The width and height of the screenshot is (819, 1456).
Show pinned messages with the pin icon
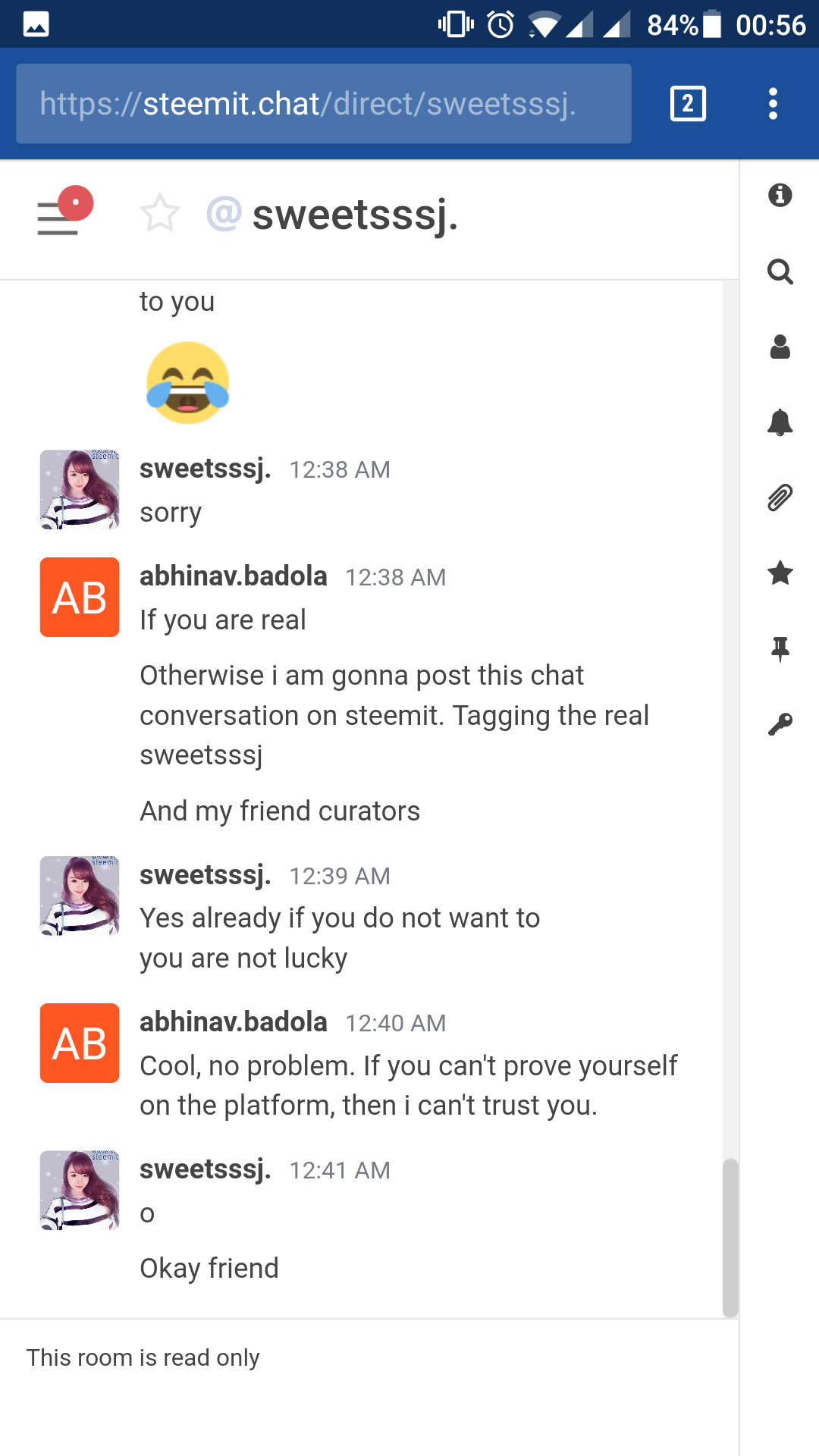coord(780,648)
